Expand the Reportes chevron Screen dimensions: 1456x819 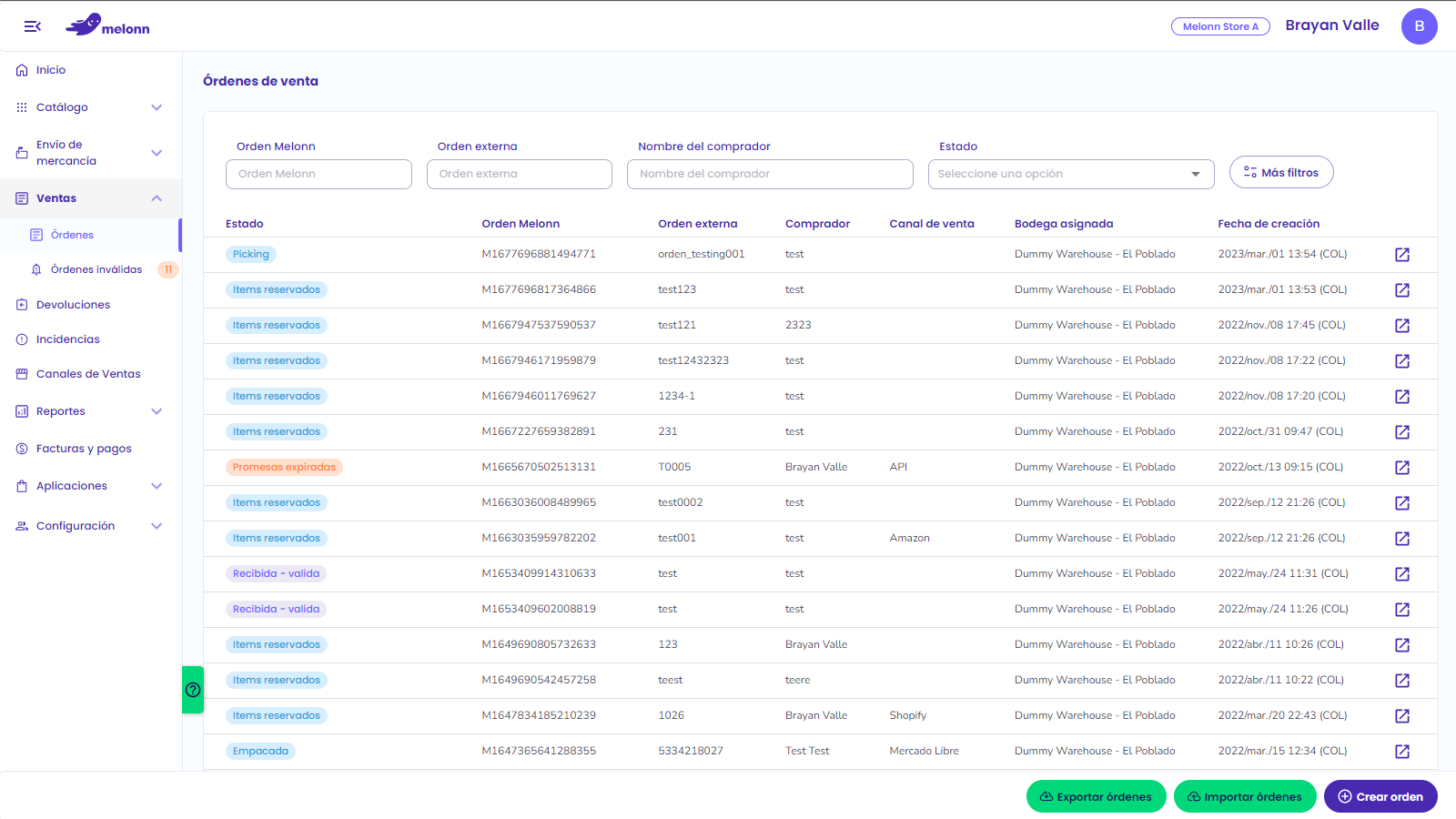coord(157,411)
